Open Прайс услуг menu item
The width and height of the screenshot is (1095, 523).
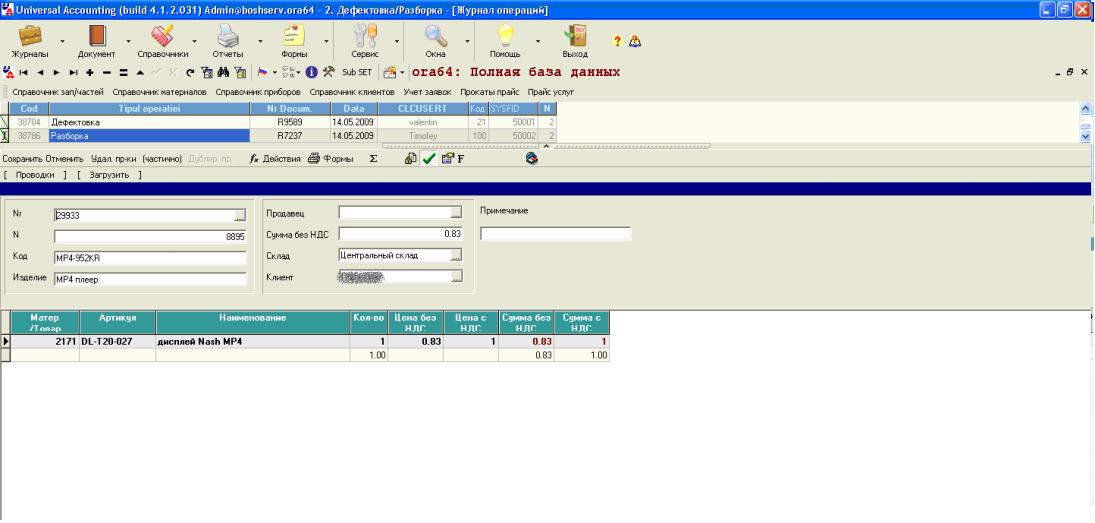click(x=551, y=92)
